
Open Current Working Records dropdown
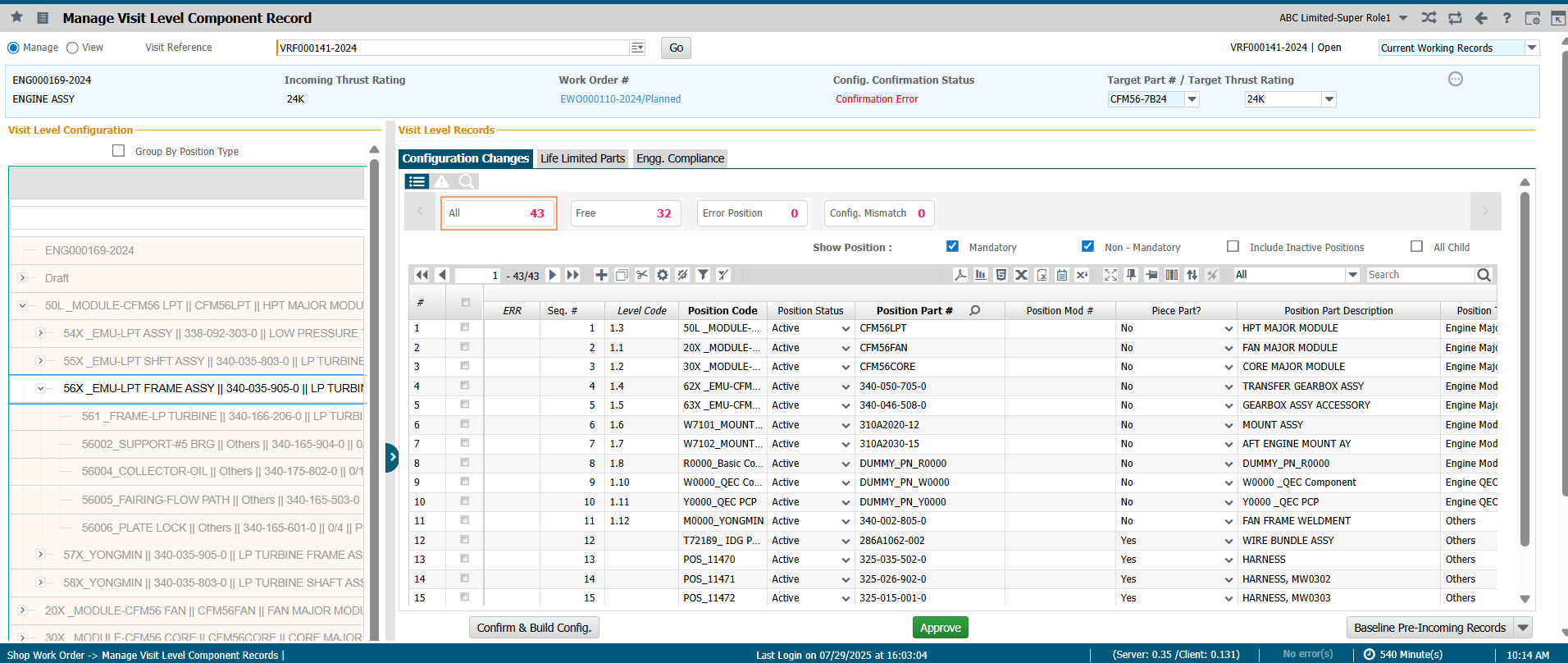[1531, 48]
